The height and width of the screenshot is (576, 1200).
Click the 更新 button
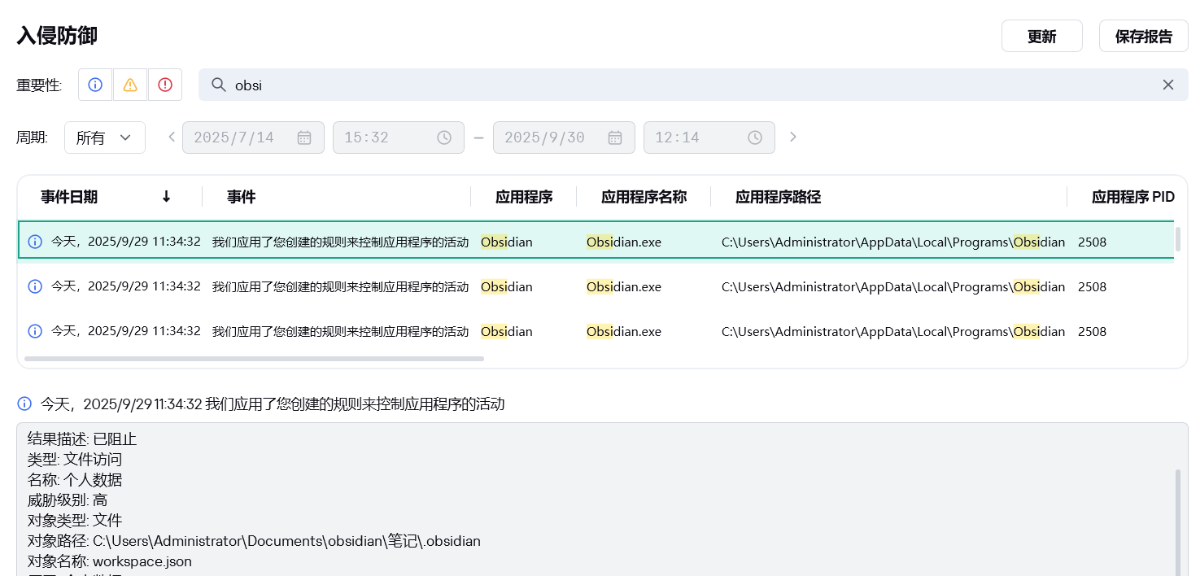click(x=1042, y=36)
